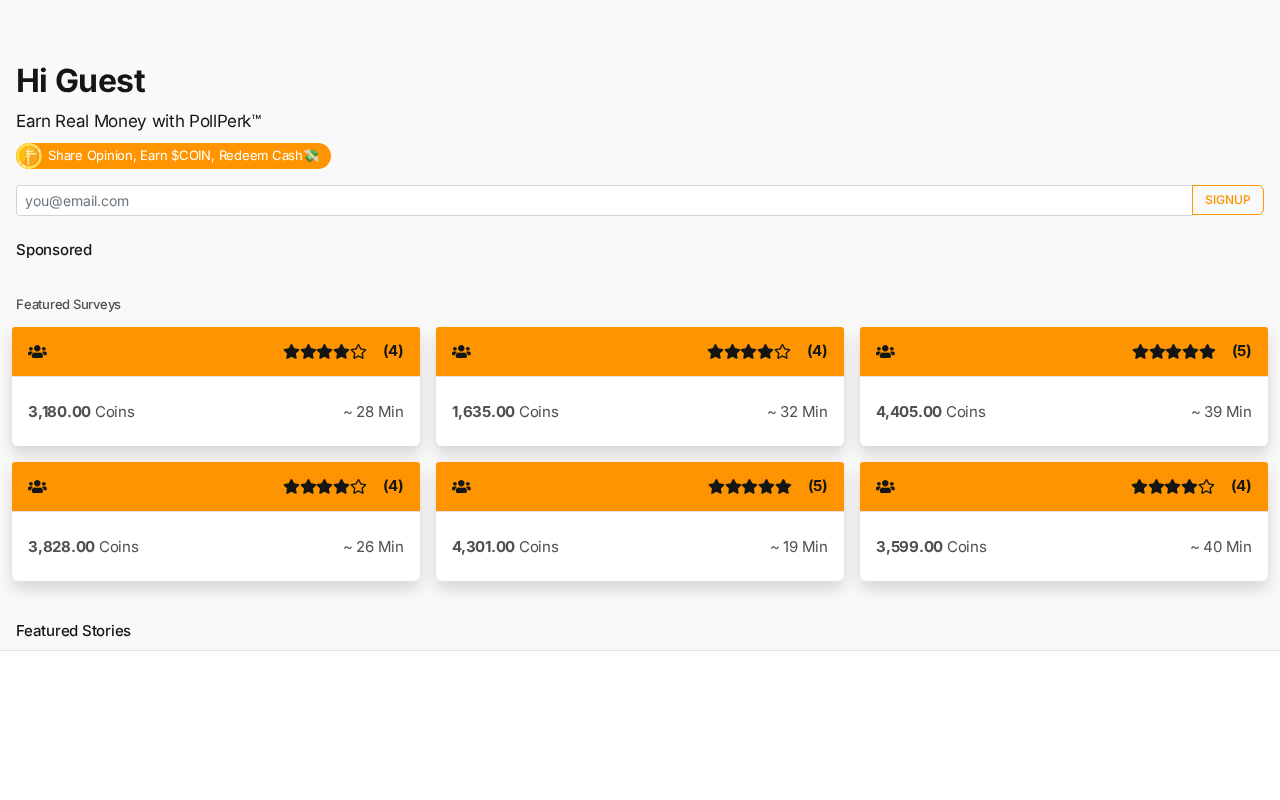
Task: Click the star rating on the 3,828.00 Coins survey
Action: 325,487
